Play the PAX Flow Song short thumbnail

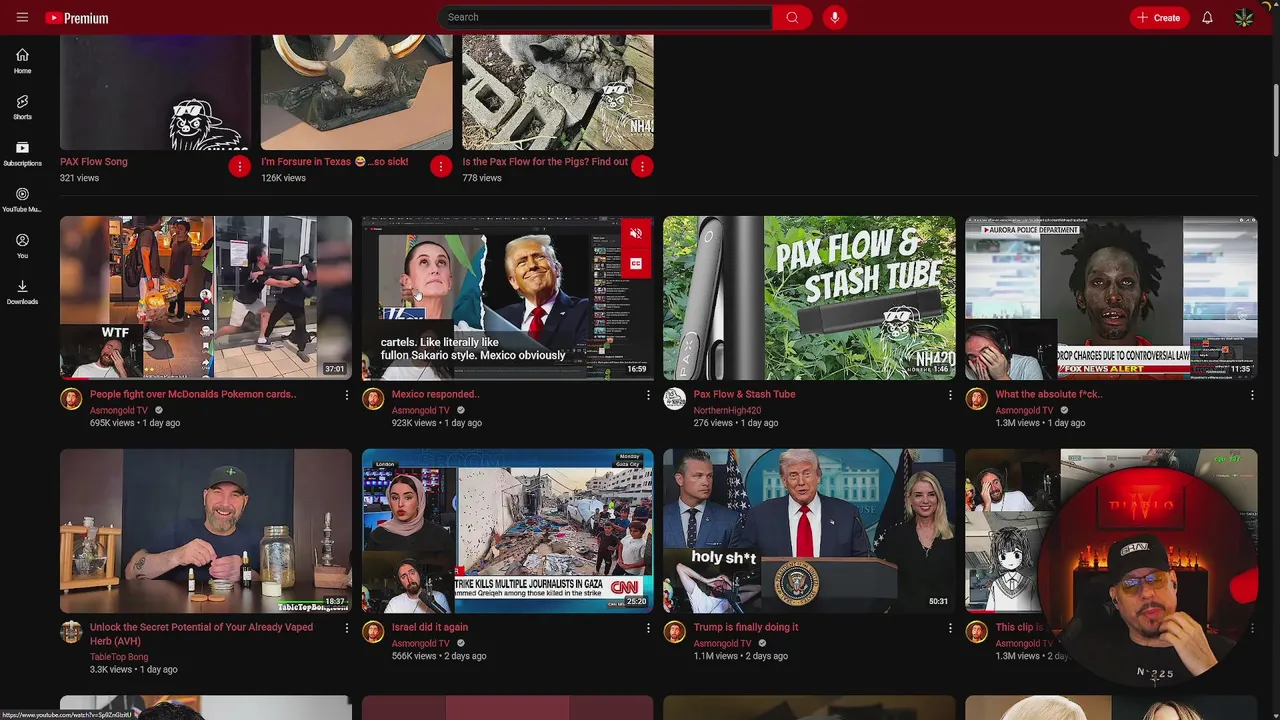(155, 92)
